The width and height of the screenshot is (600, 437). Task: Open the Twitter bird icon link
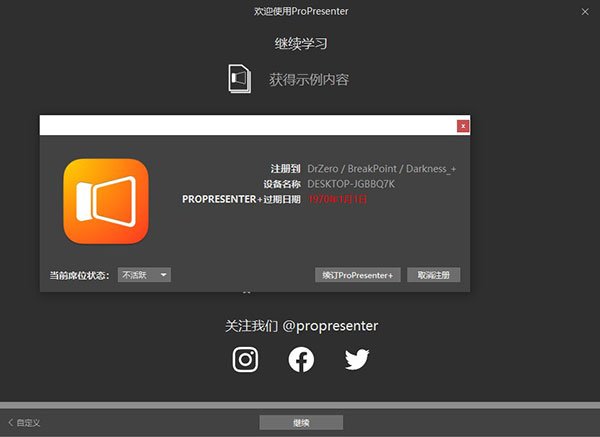[357, 359]
